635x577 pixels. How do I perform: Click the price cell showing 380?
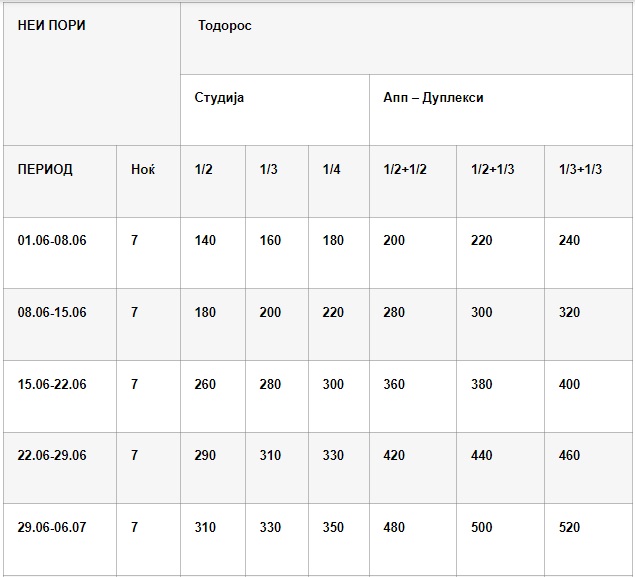482,385
